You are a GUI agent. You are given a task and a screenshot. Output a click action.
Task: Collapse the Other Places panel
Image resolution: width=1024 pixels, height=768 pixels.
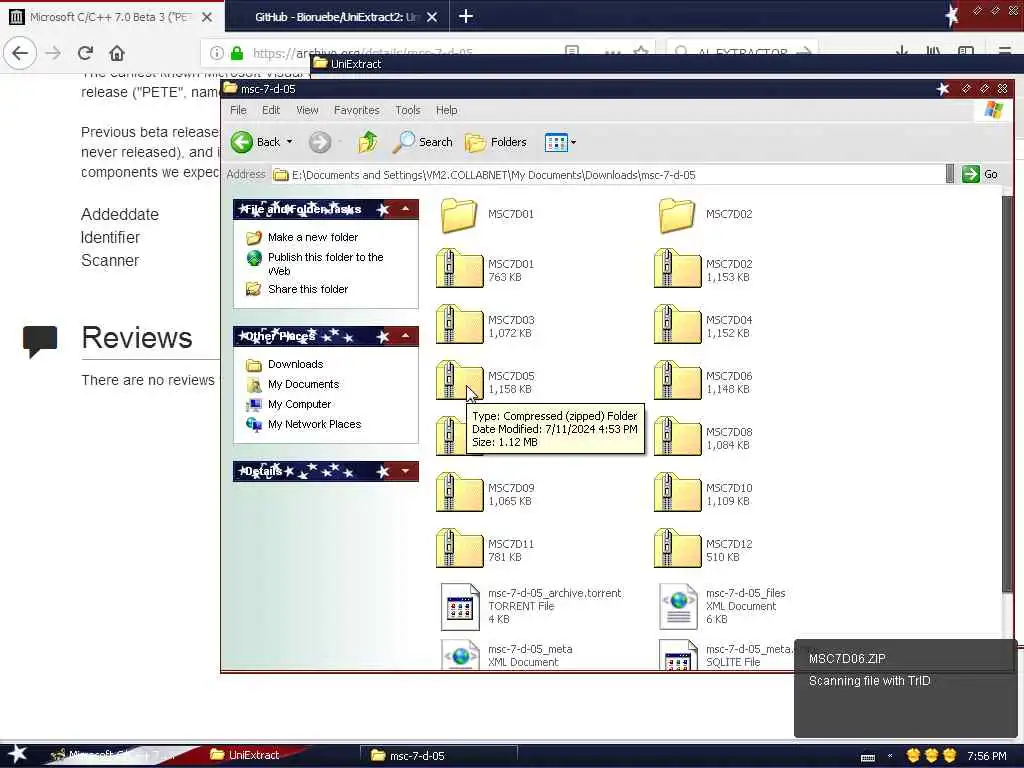tap(406, 336)
